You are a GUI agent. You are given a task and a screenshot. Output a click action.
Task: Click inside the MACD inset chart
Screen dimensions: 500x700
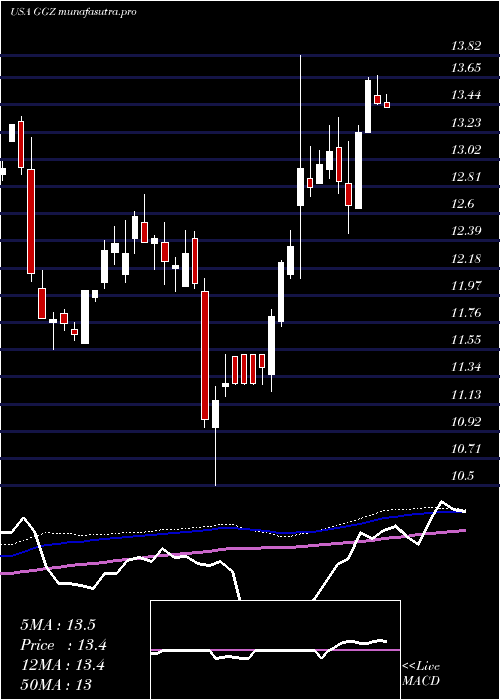[x=275, y=650]
